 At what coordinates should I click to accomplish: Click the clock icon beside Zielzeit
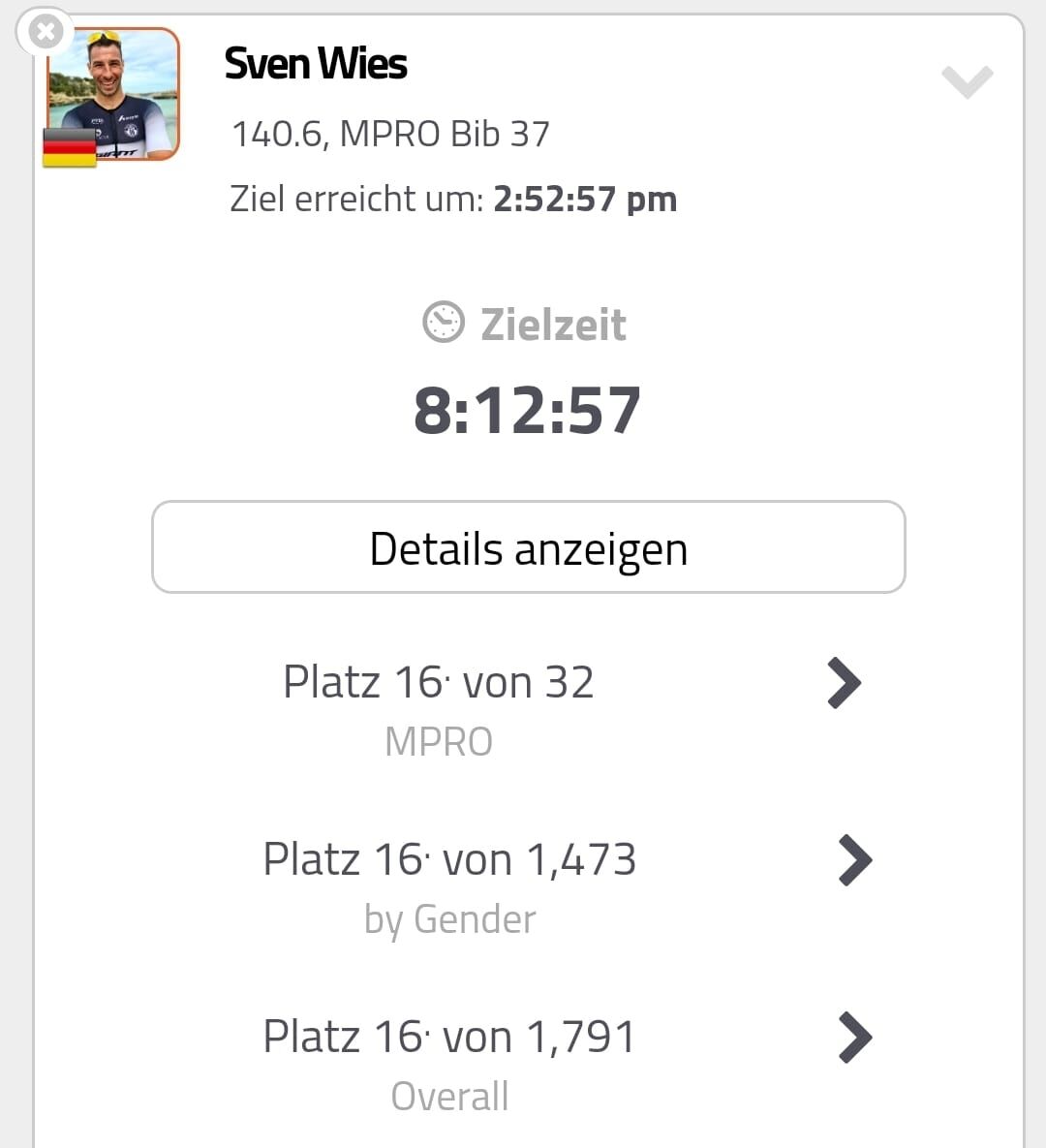point(443,322)
